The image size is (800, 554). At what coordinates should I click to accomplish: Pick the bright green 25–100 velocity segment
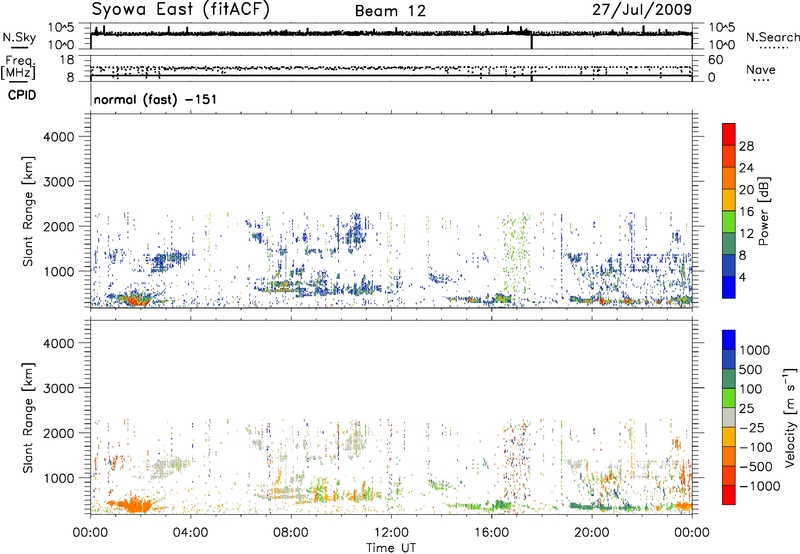tap(729, 398)
